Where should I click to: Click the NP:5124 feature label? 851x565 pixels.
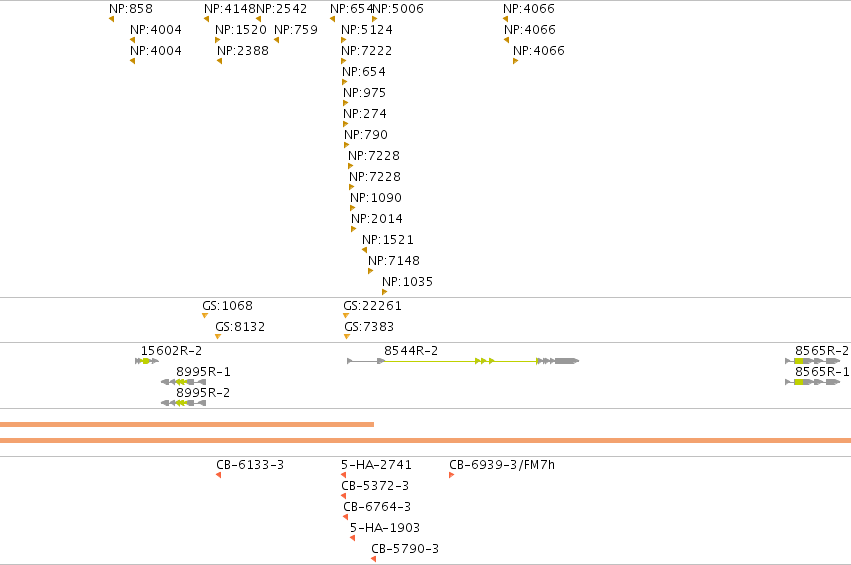(367, 30)
